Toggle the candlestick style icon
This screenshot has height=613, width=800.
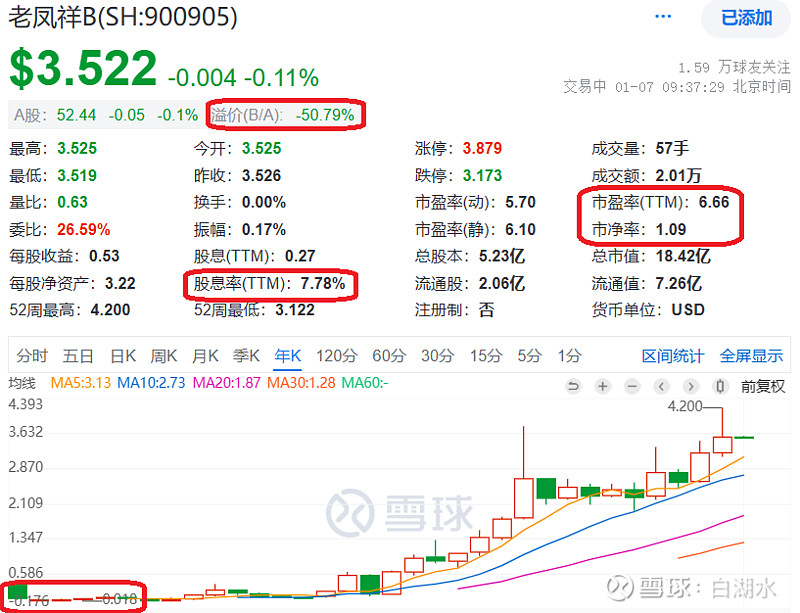click(720, 386)
